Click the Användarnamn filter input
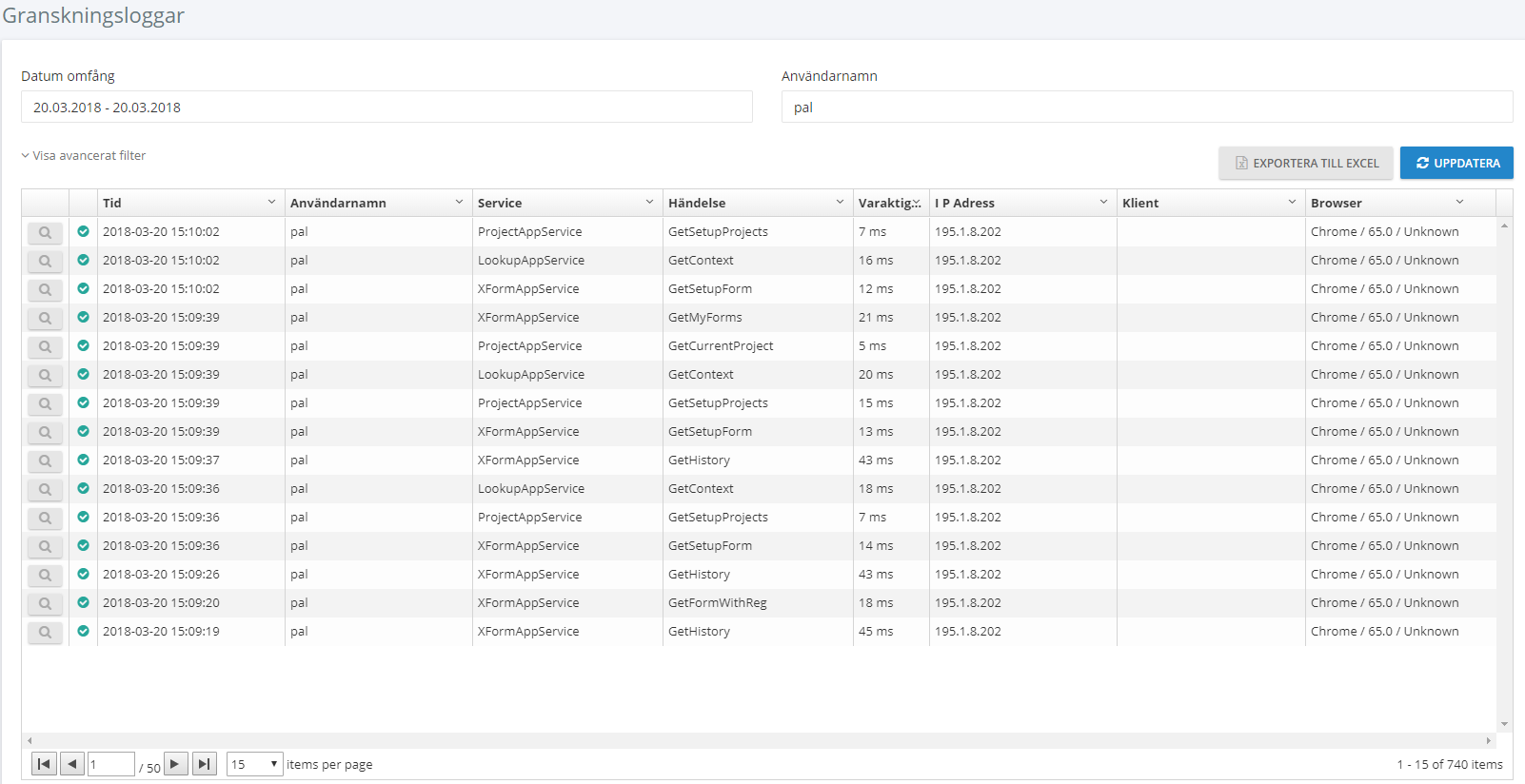 [x=1147, y=107]
